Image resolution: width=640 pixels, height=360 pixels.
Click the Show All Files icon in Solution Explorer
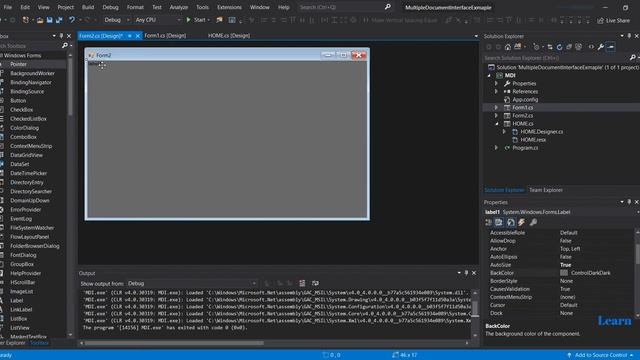point(578,47)
